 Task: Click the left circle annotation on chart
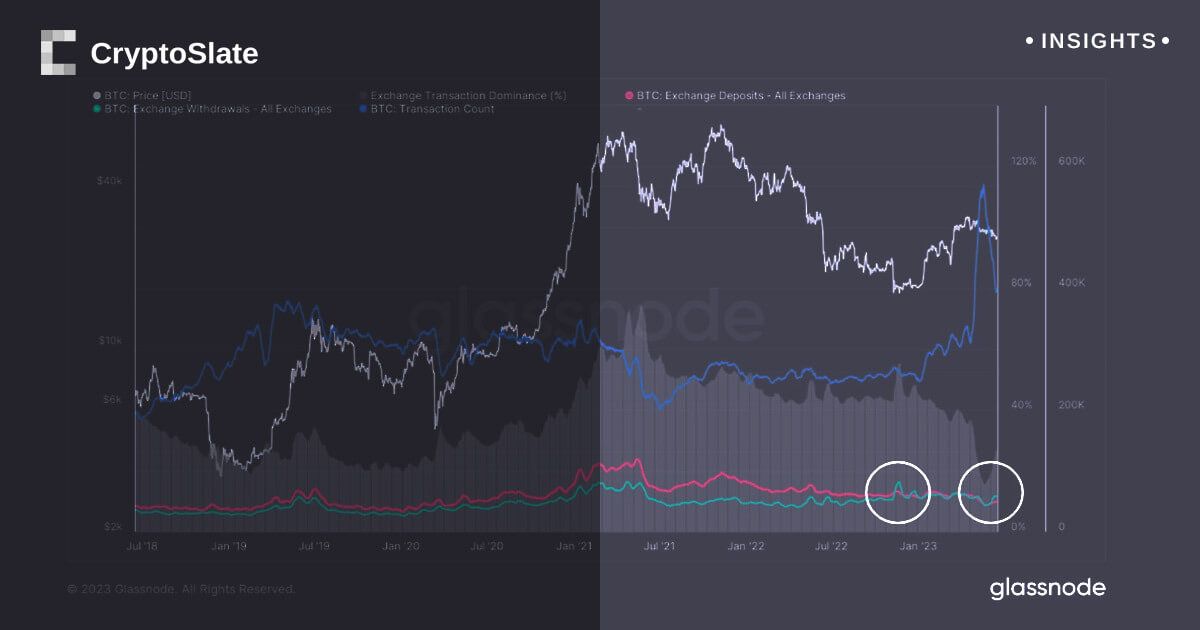pos(897,492)
